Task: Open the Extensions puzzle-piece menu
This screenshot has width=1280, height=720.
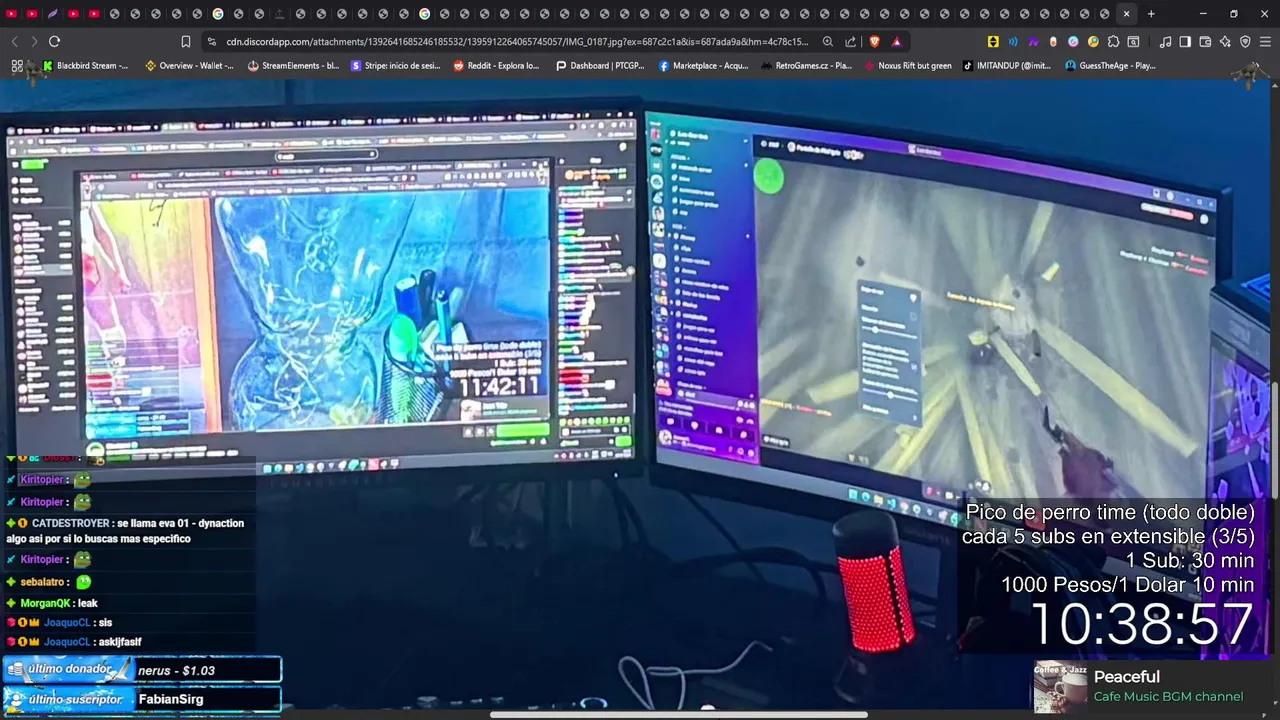Action: coord(1113,42)
